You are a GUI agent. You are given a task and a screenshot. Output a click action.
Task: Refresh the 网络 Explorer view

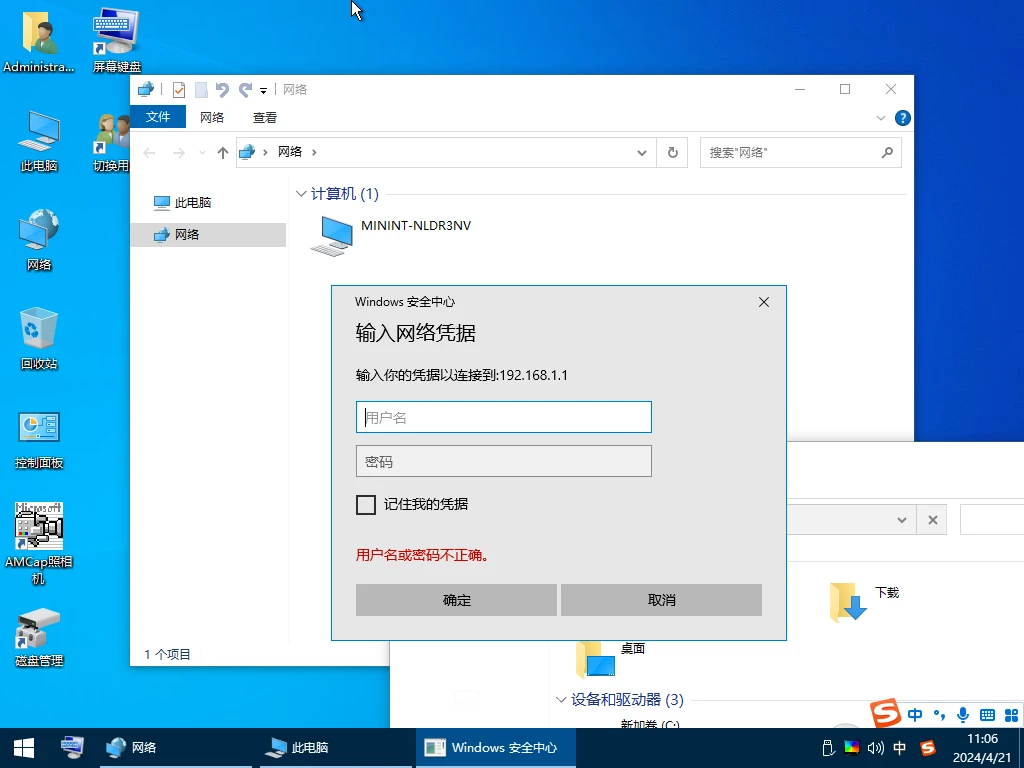tap(673, 152)
